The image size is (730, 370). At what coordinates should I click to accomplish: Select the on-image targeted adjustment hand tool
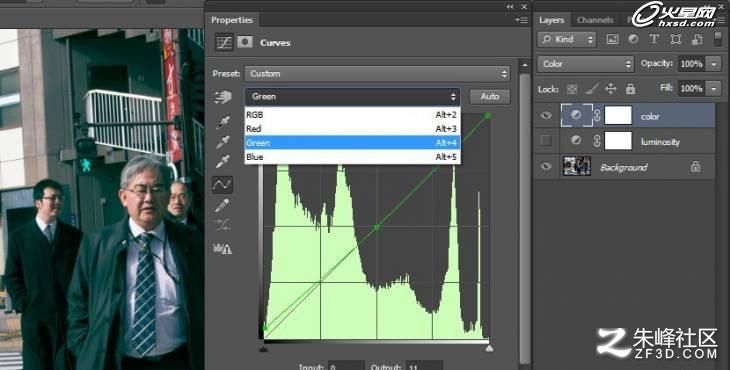point(223,97)
